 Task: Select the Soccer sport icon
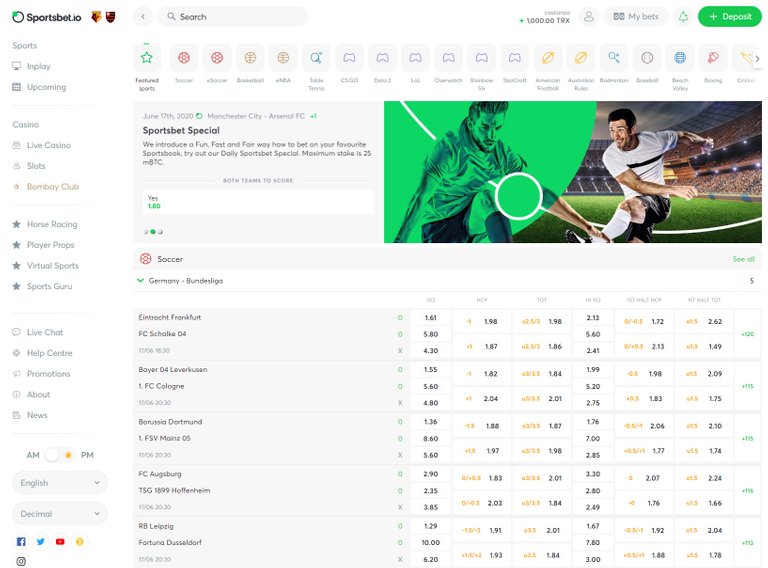coord(184,58)
